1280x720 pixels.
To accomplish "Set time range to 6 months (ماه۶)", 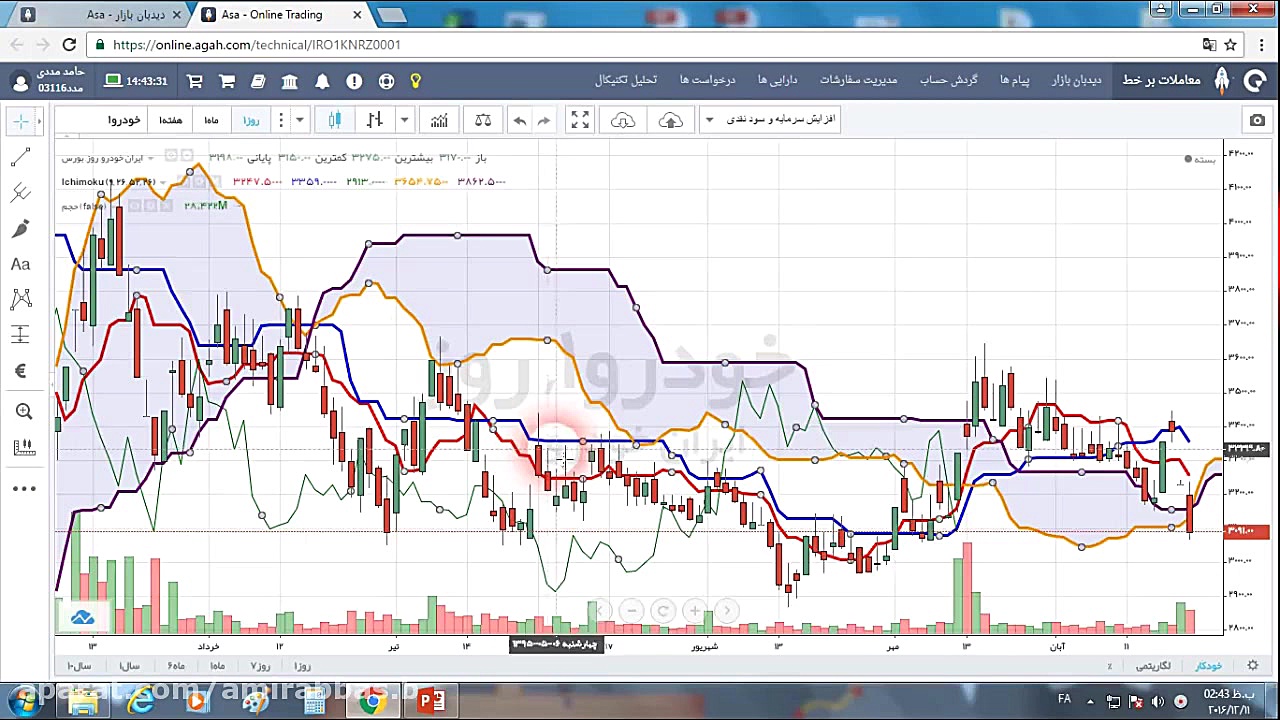I will click(176, 666).
